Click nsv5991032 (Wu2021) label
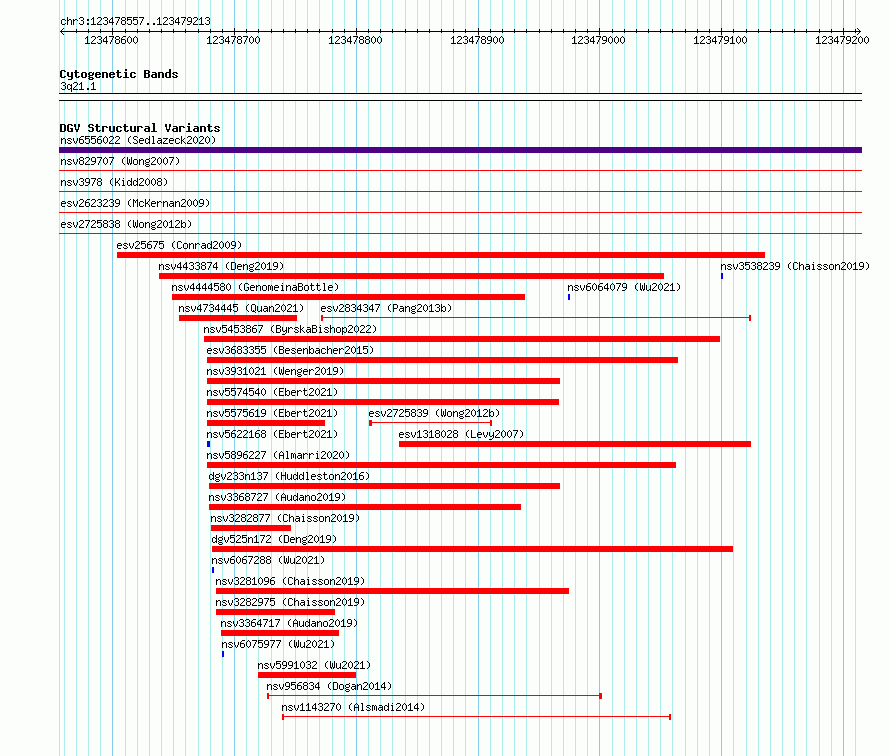 (314, 665)
